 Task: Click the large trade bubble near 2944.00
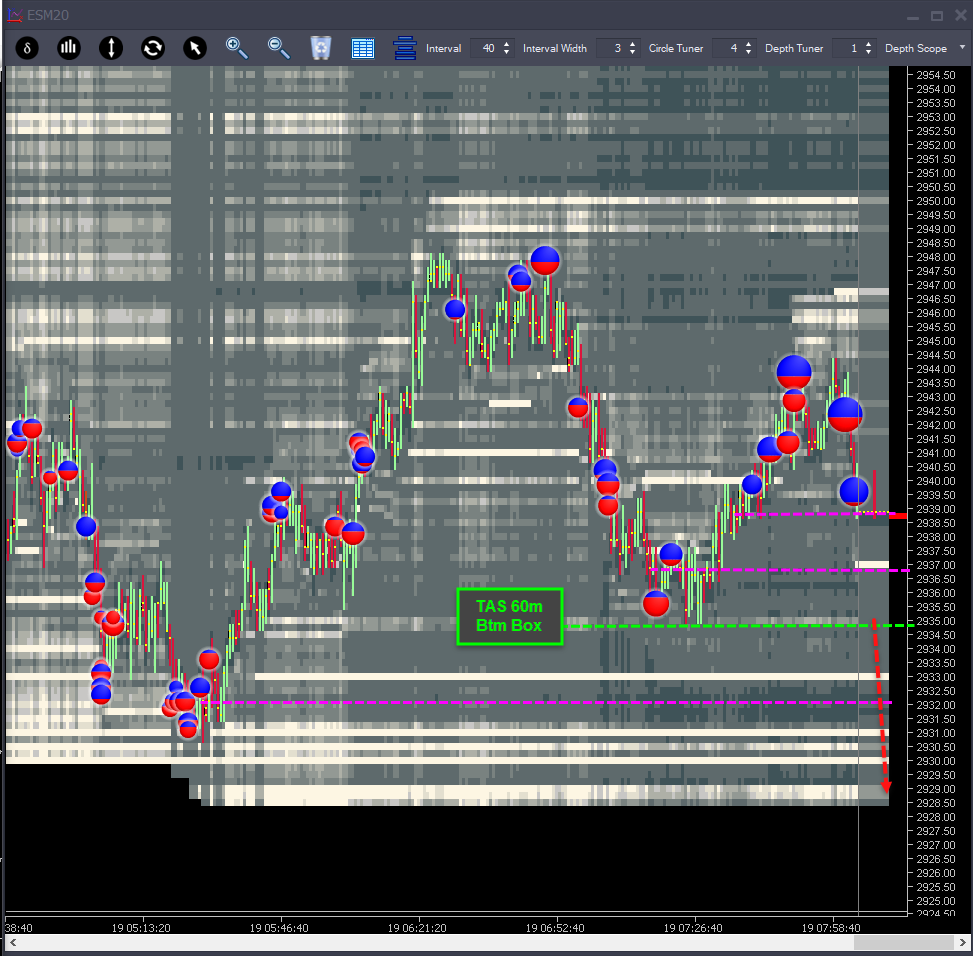794,372
